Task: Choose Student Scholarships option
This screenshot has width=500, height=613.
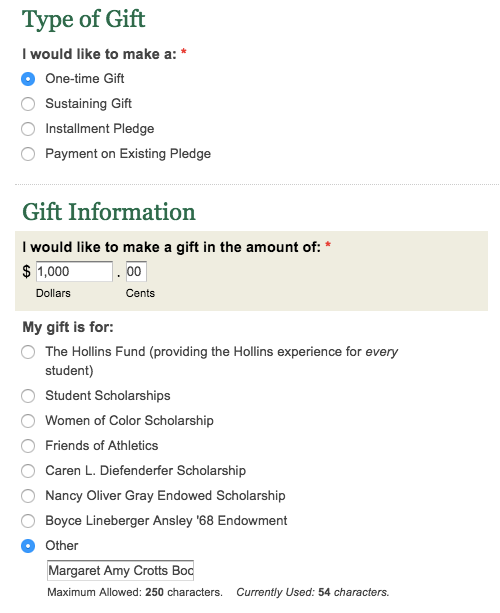Action: tap(28, 396)
